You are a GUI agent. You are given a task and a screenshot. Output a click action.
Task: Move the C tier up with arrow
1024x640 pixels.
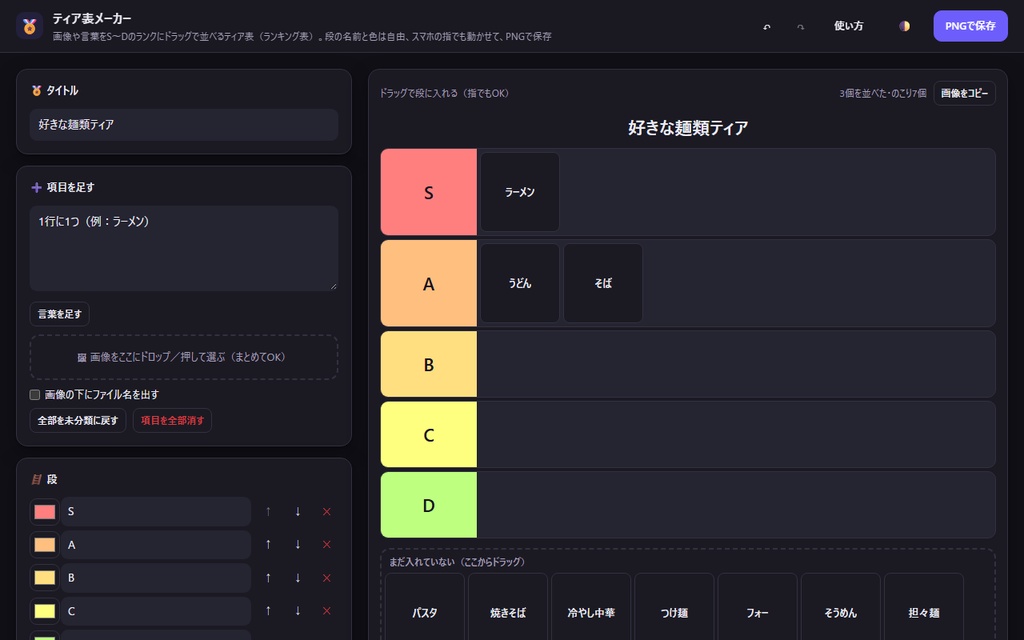pos(268,611)
